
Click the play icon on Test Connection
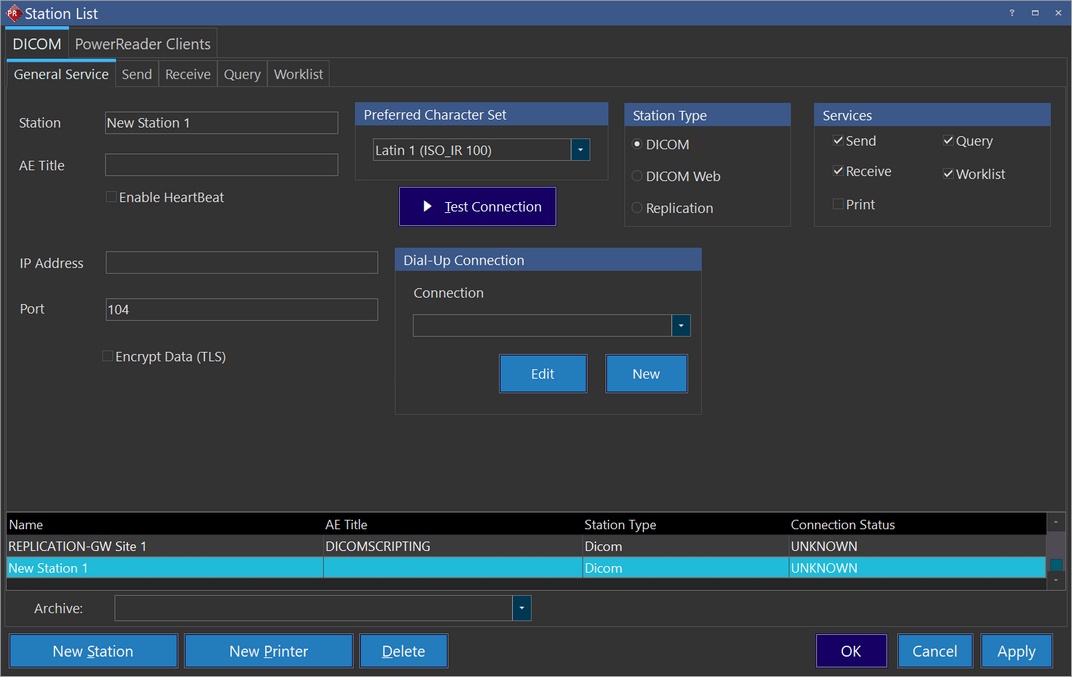click(427, 206)
